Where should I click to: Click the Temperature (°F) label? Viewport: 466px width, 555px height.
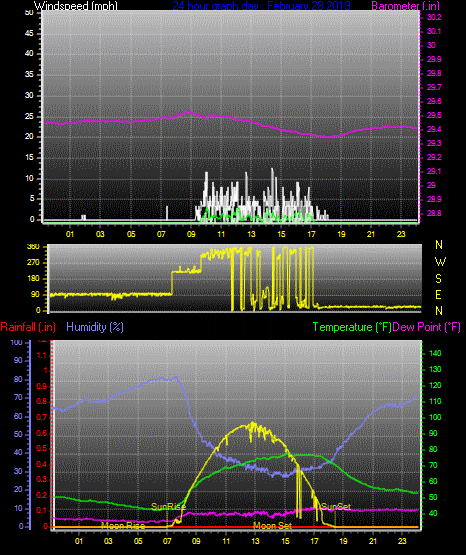coord(352,327)
